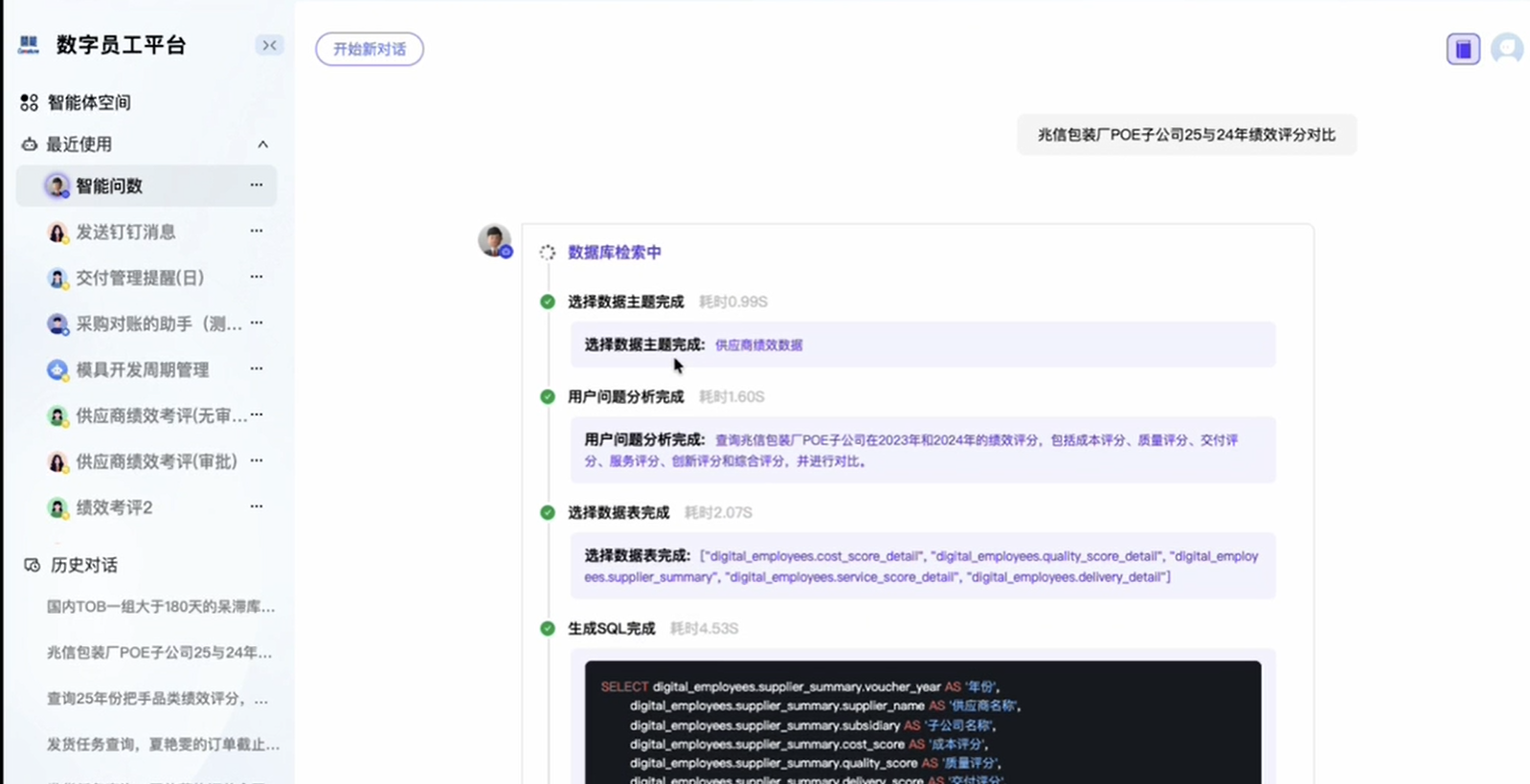Image resolution: width=1530 pixels, height=784 pixels.
Task: Open more options for 绩效考评2
Action: 257,506
